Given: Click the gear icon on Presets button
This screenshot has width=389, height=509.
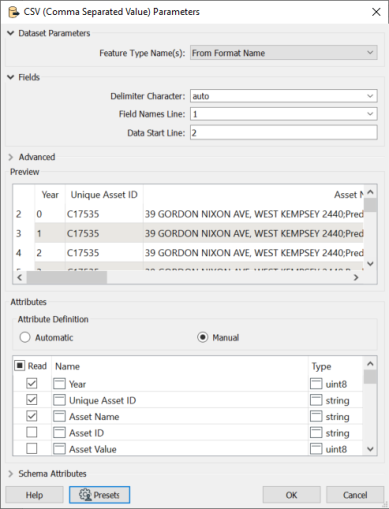Looking at the screenshot, I should (85, 495).
